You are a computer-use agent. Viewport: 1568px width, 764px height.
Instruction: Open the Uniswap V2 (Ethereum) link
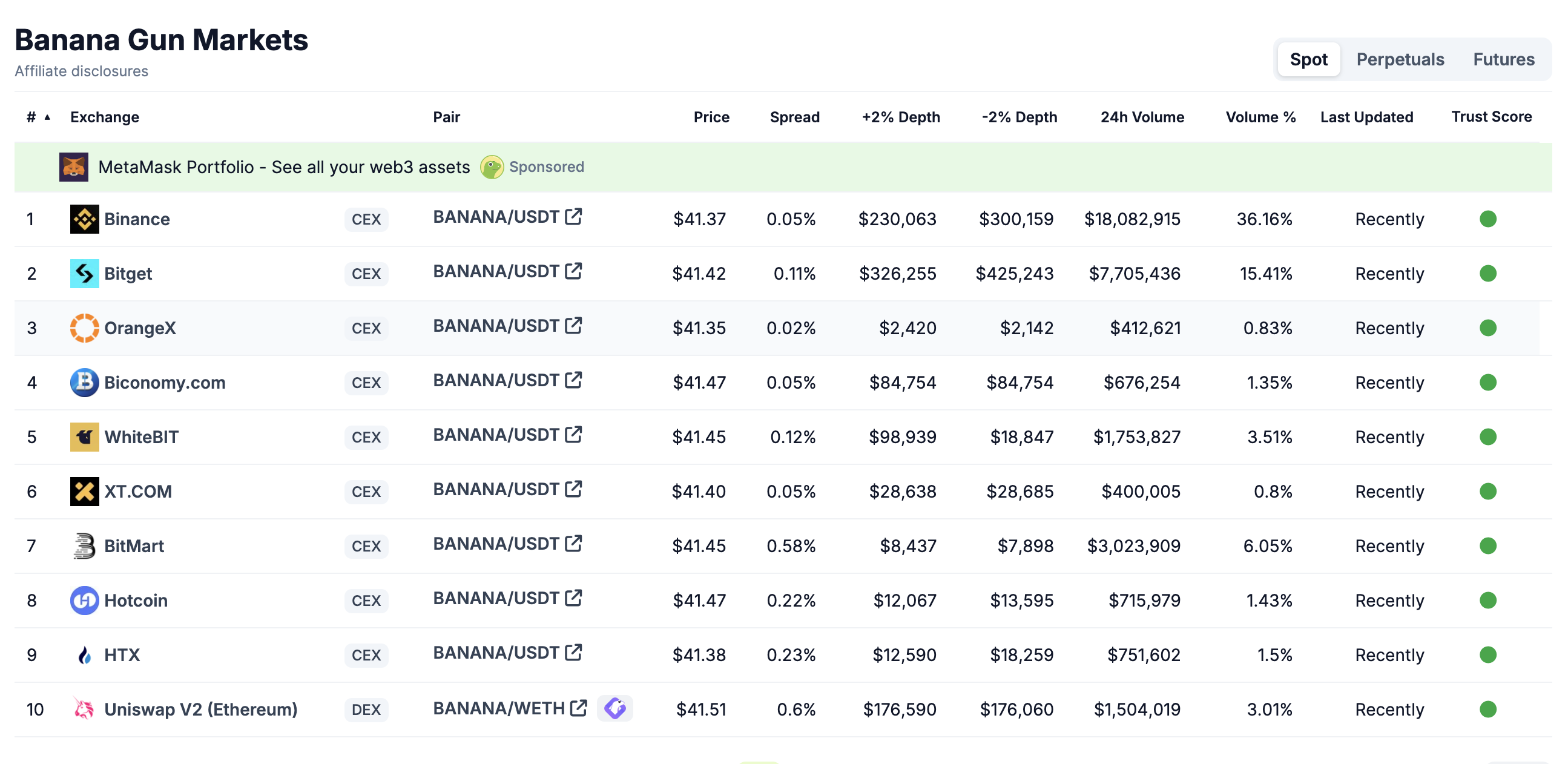(201, 709)
